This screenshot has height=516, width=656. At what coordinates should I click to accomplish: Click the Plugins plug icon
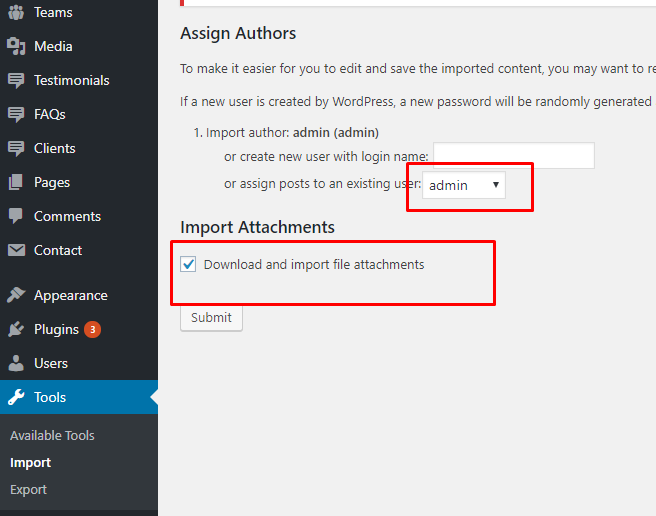[16, 329]
